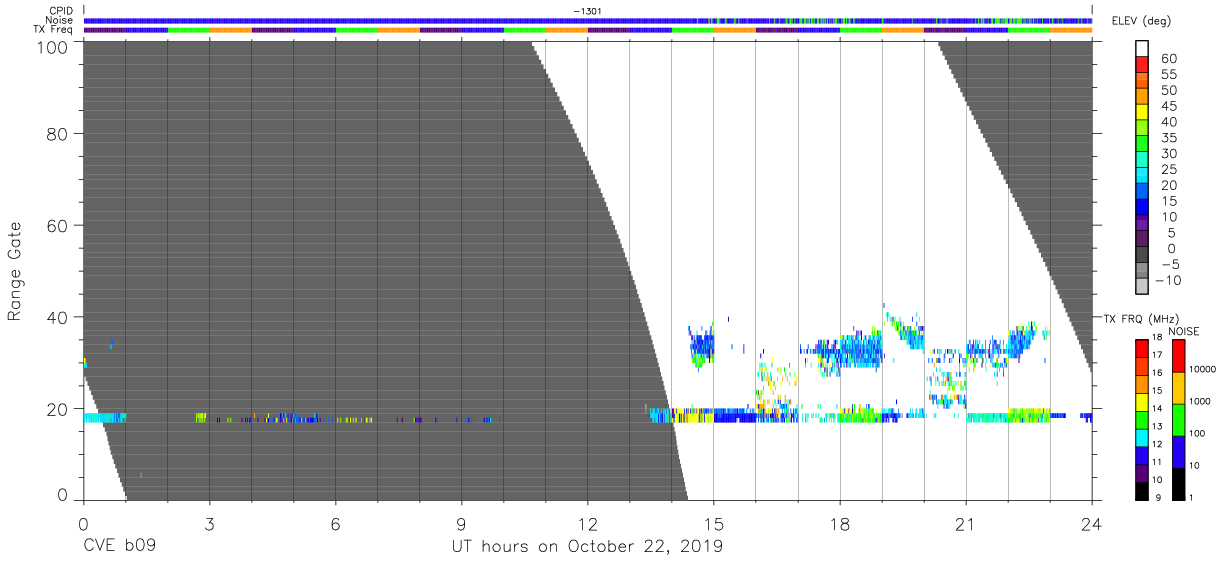
Task: Click the '1000' label on NOISE colorbar
Action: pyautogui.click(x=1202, y=401)
